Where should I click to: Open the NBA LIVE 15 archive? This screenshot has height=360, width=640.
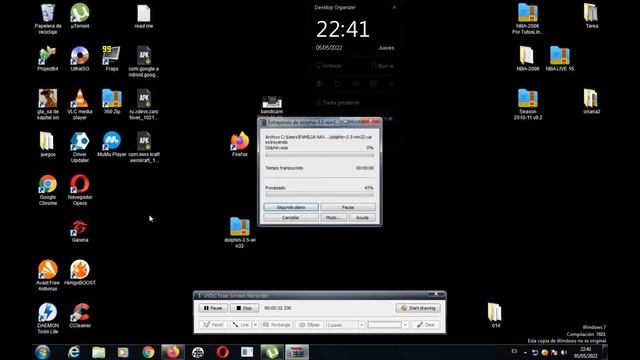click(x=560, y=59)
